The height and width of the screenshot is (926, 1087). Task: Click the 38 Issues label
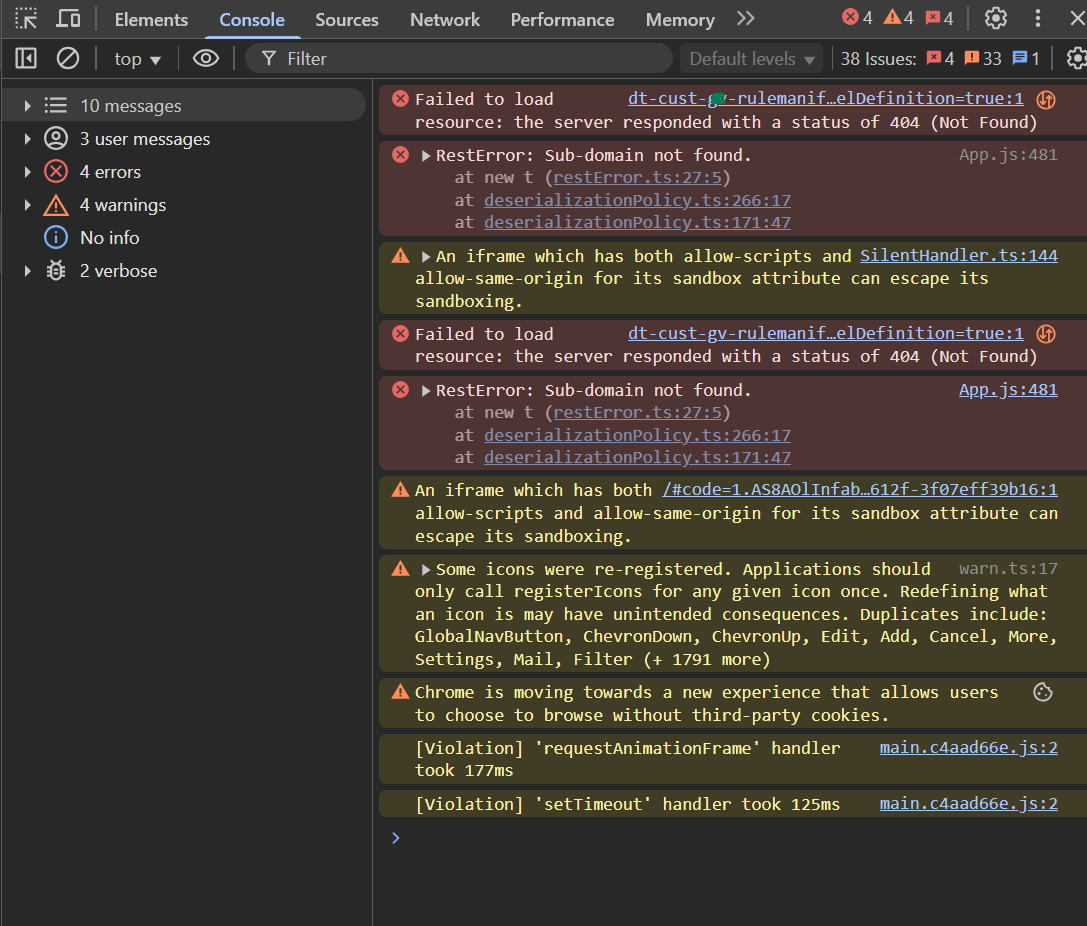[878, 59]
